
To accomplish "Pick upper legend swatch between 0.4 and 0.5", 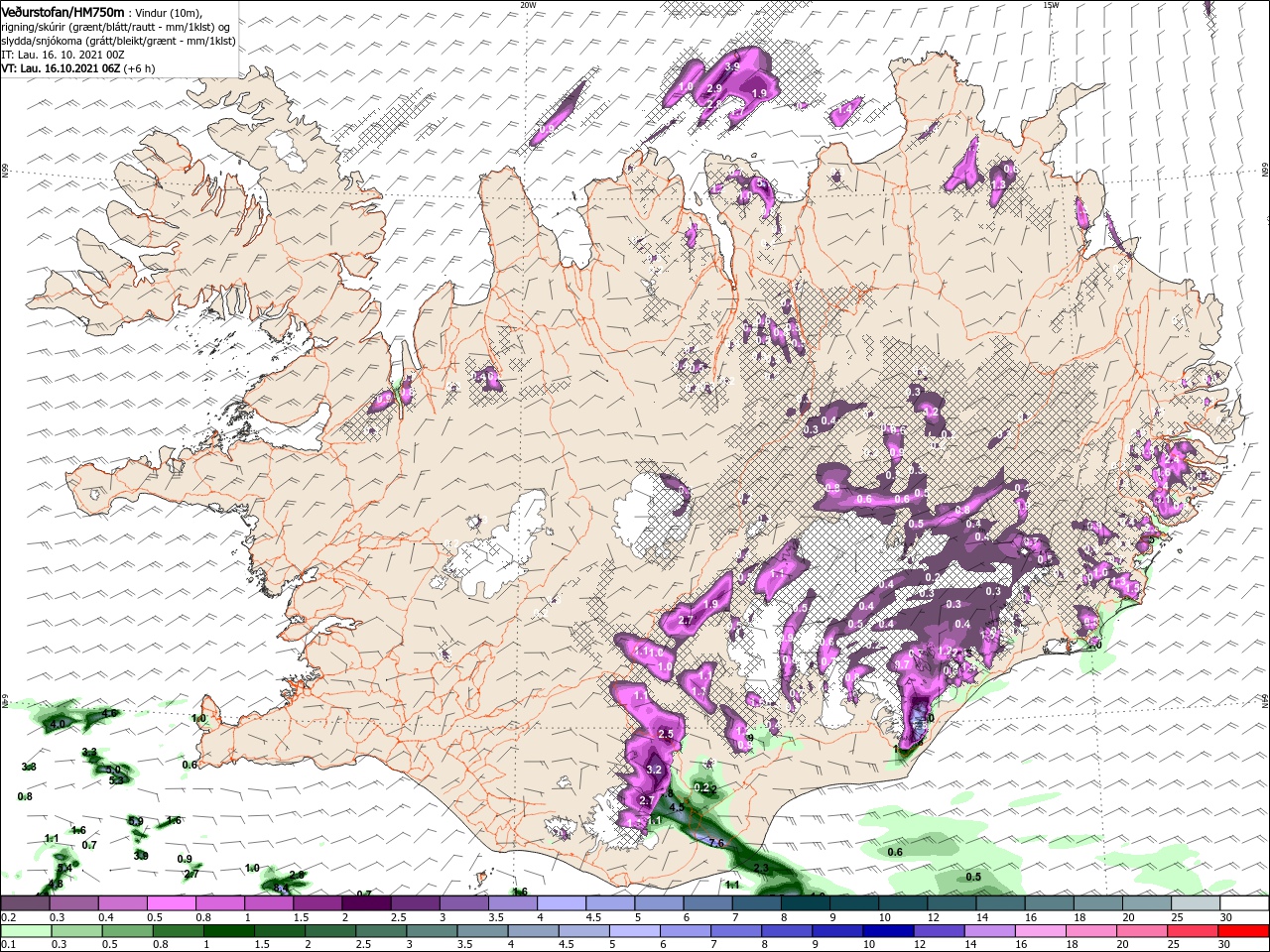I will pos(122,902).
